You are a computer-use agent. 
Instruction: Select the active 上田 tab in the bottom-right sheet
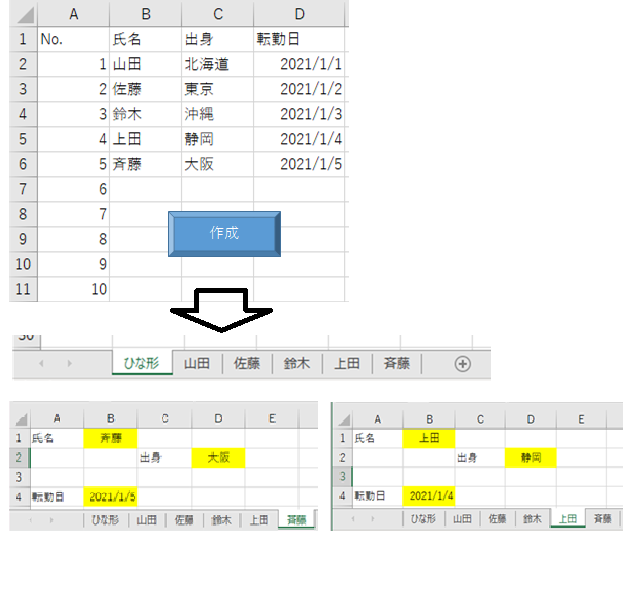click(x=567, y=518)
